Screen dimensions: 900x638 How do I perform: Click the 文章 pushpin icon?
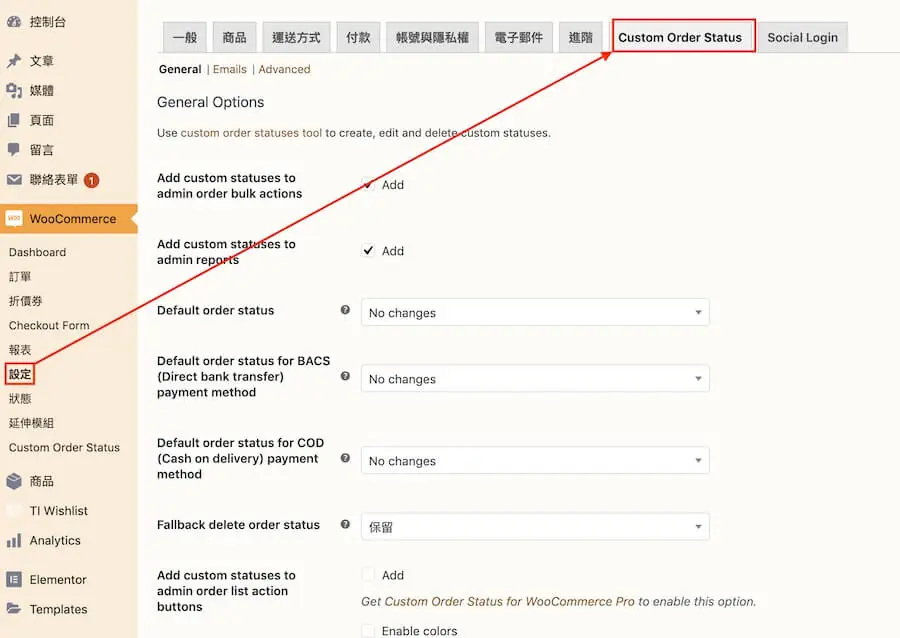pyautogui.click(x=14, y=61)
